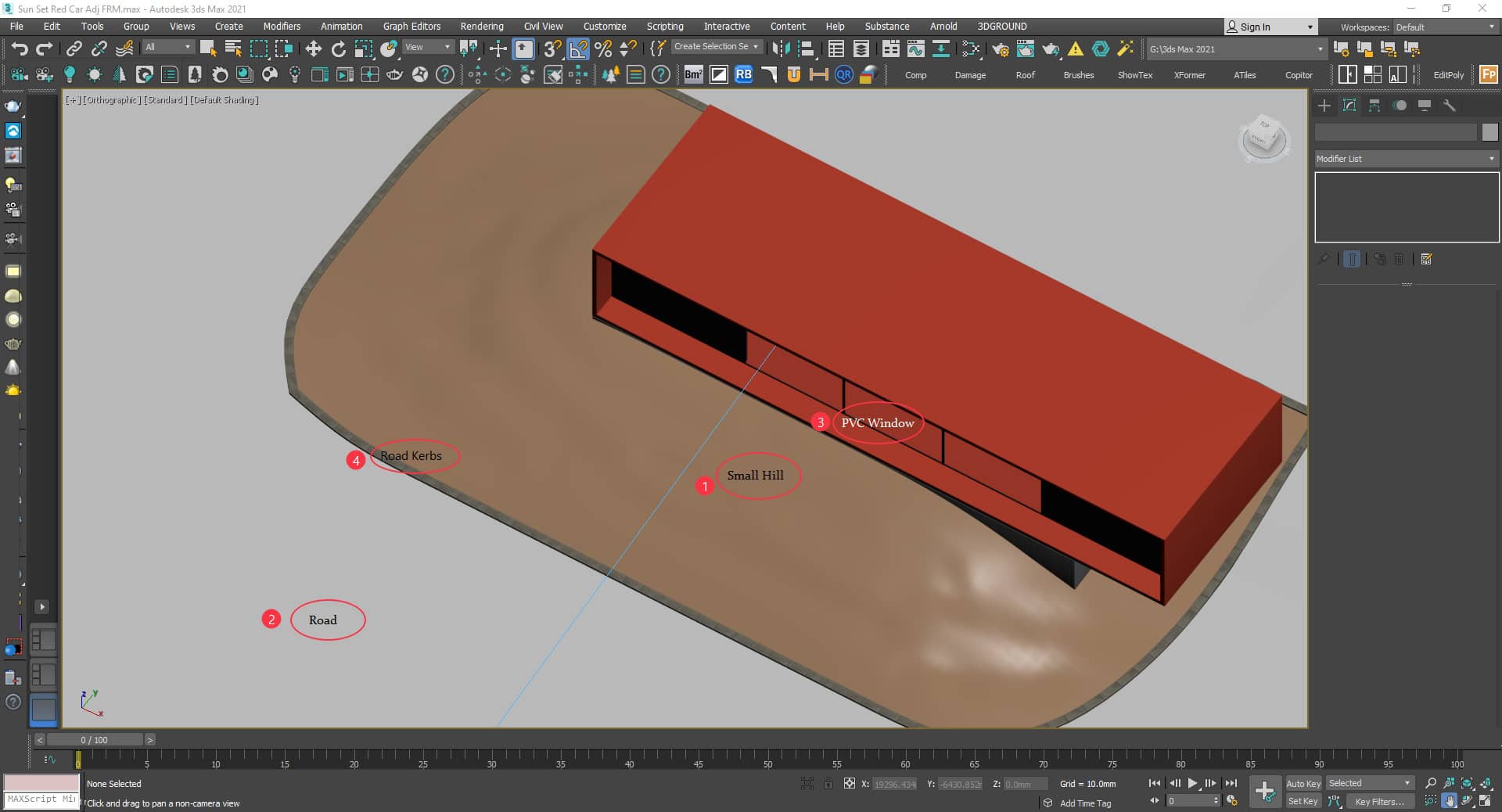Click the Key Filters button

1378,801
